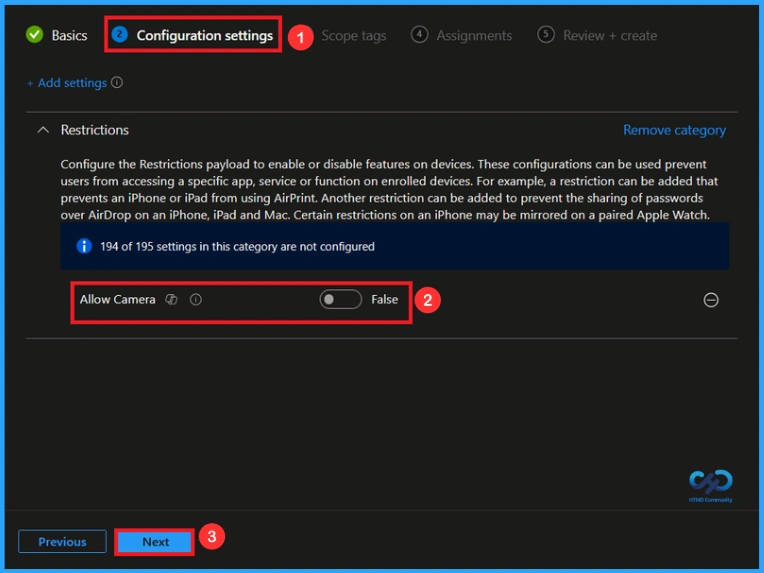The height and width of the screenshot is (573, 764).
Task: Go to the Scope tags step
Action: pos(354,36)
